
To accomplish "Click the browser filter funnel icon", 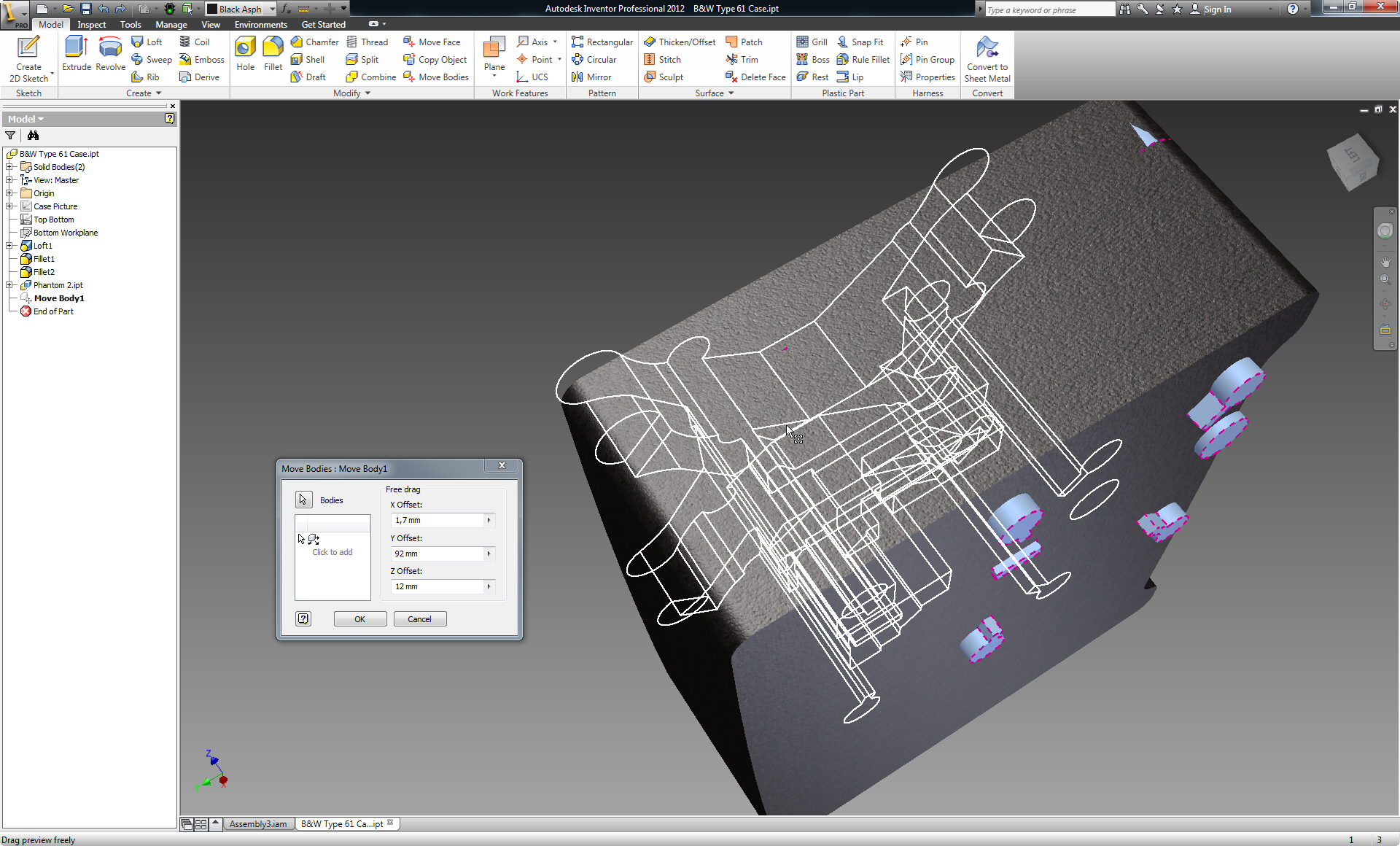I will click(x=10, y=136).
